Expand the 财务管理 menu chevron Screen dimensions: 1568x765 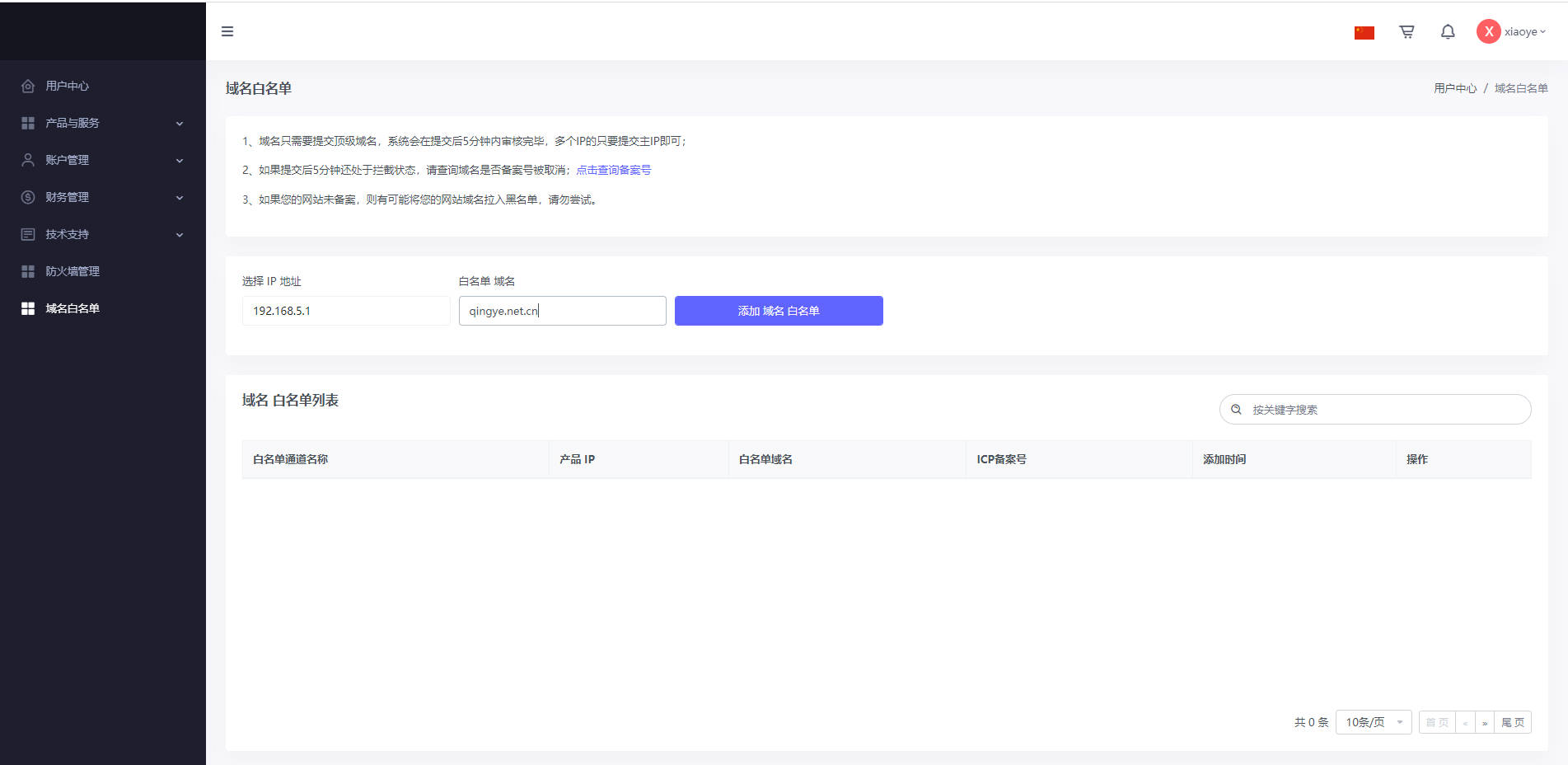click(180, 198)
